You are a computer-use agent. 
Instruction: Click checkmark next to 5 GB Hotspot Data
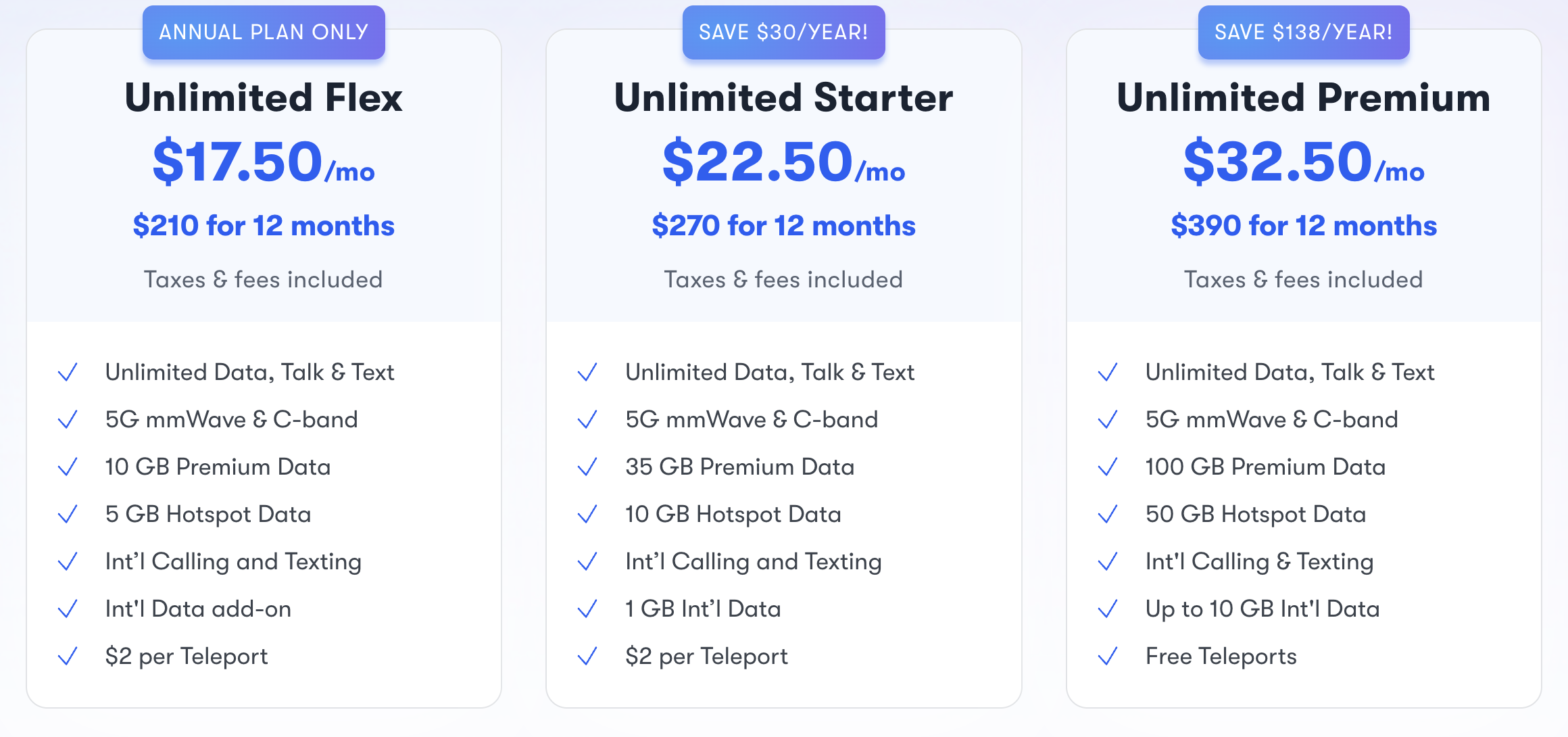pos(68,515)
